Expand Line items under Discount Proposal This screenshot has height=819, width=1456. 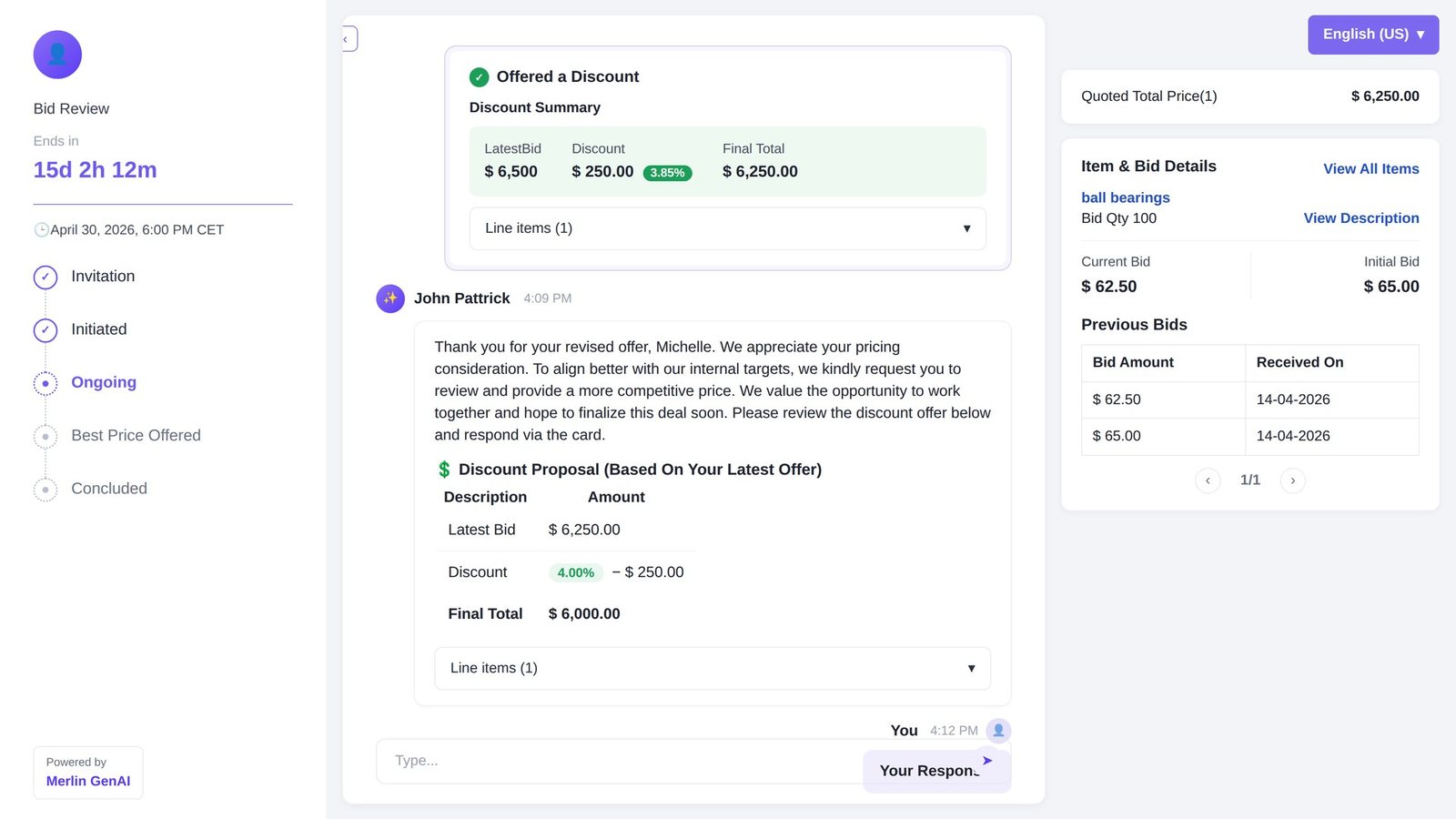pyautogui.click(x=713, y=668)
